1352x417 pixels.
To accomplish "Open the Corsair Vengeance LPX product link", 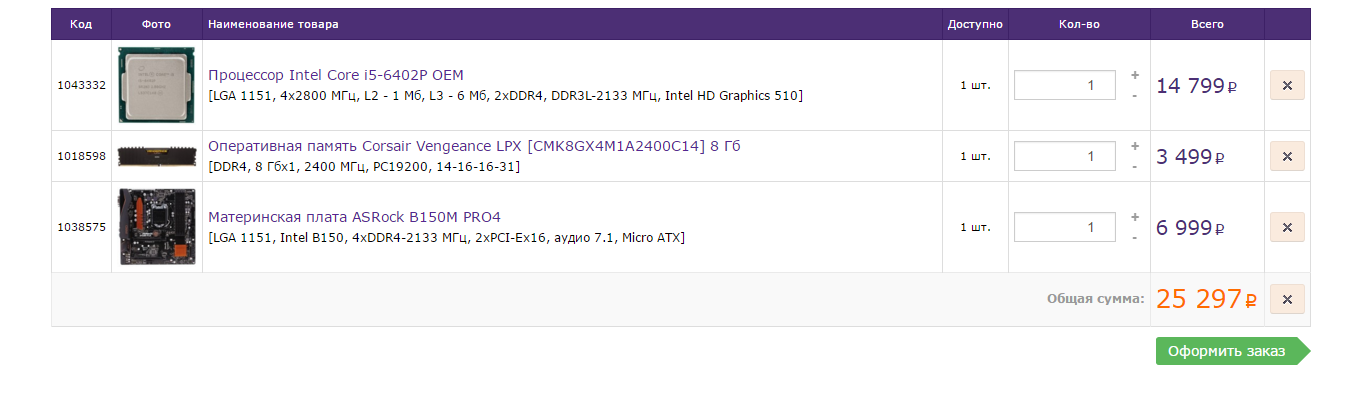I will point(473,147).
